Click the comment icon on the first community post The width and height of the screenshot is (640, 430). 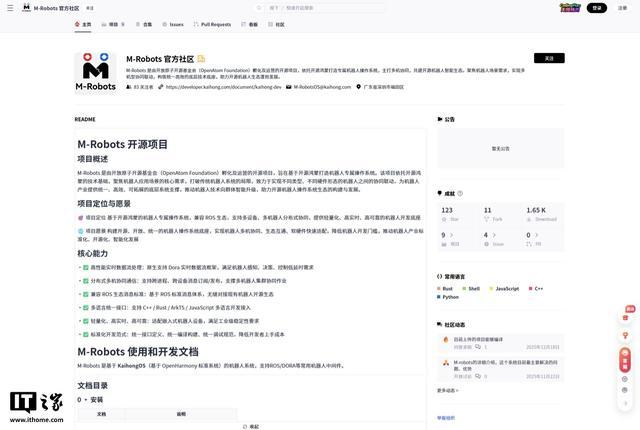point(478,347)
